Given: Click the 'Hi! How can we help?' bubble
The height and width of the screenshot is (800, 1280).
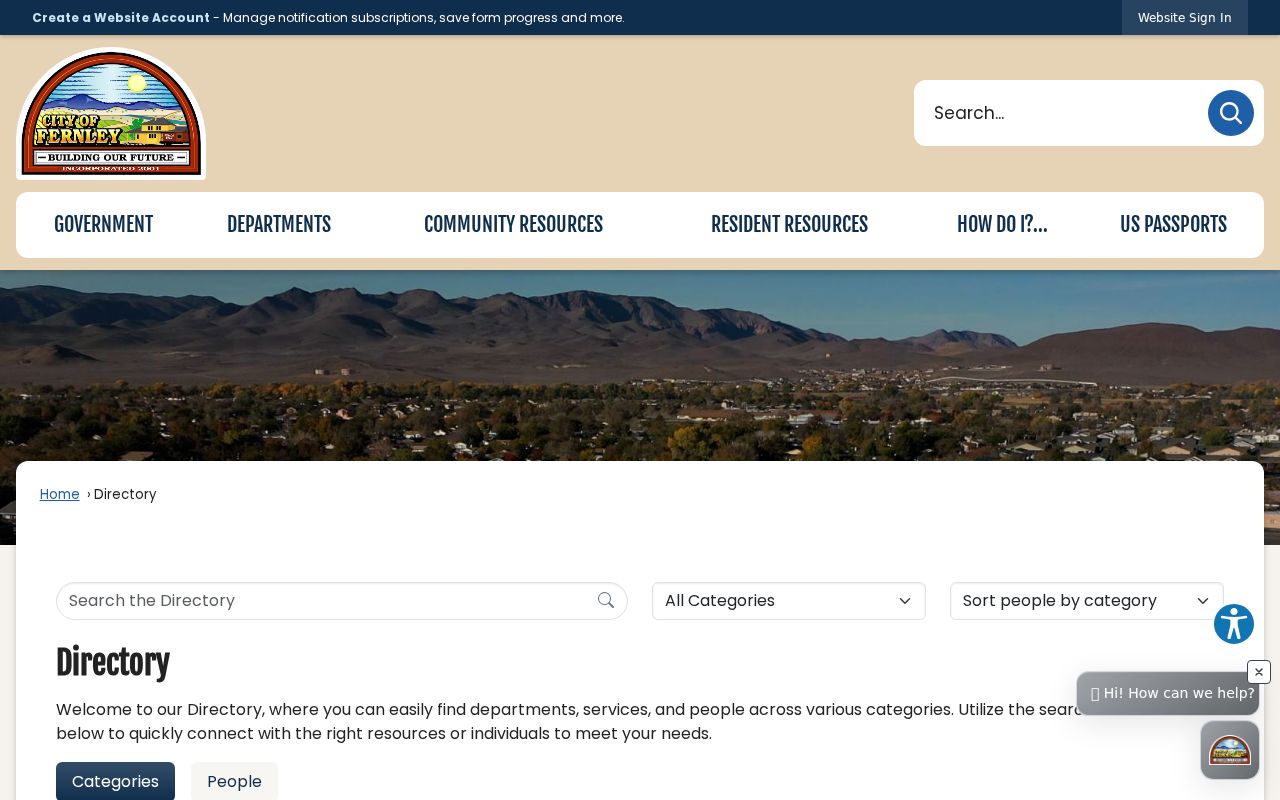Looking at the screenshot, I should coord(1167,693).
